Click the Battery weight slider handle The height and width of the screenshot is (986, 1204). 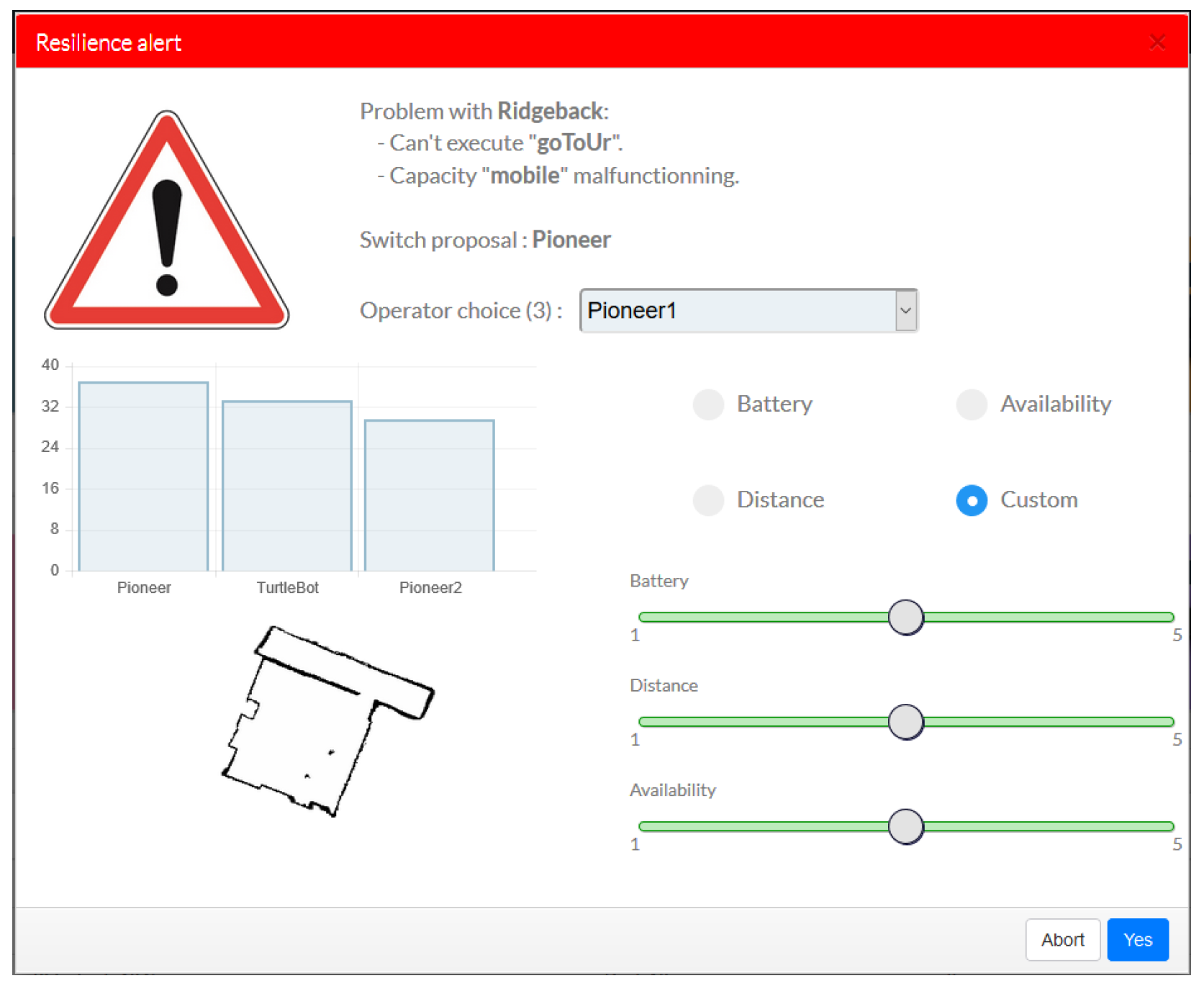pyautogui.click(x=905, y=617)
